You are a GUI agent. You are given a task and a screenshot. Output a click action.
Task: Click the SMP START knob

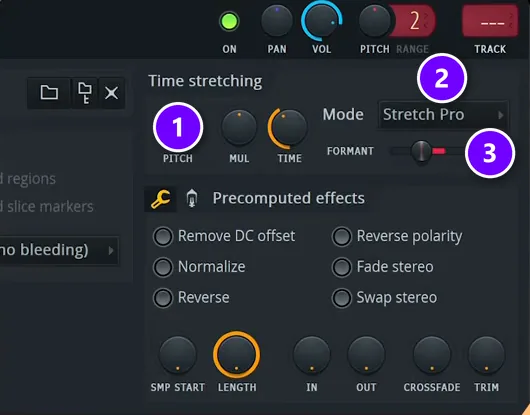click(178, 355)
